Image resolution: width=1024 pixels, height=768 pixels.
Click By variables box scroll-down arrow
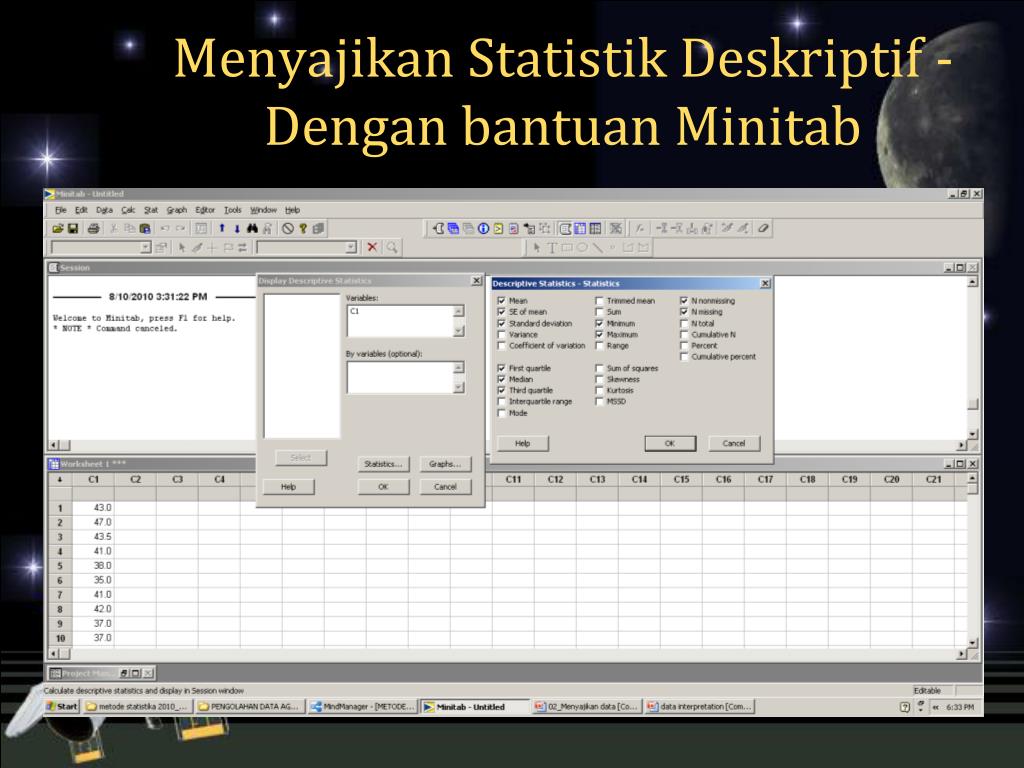[x=458, y=387]
